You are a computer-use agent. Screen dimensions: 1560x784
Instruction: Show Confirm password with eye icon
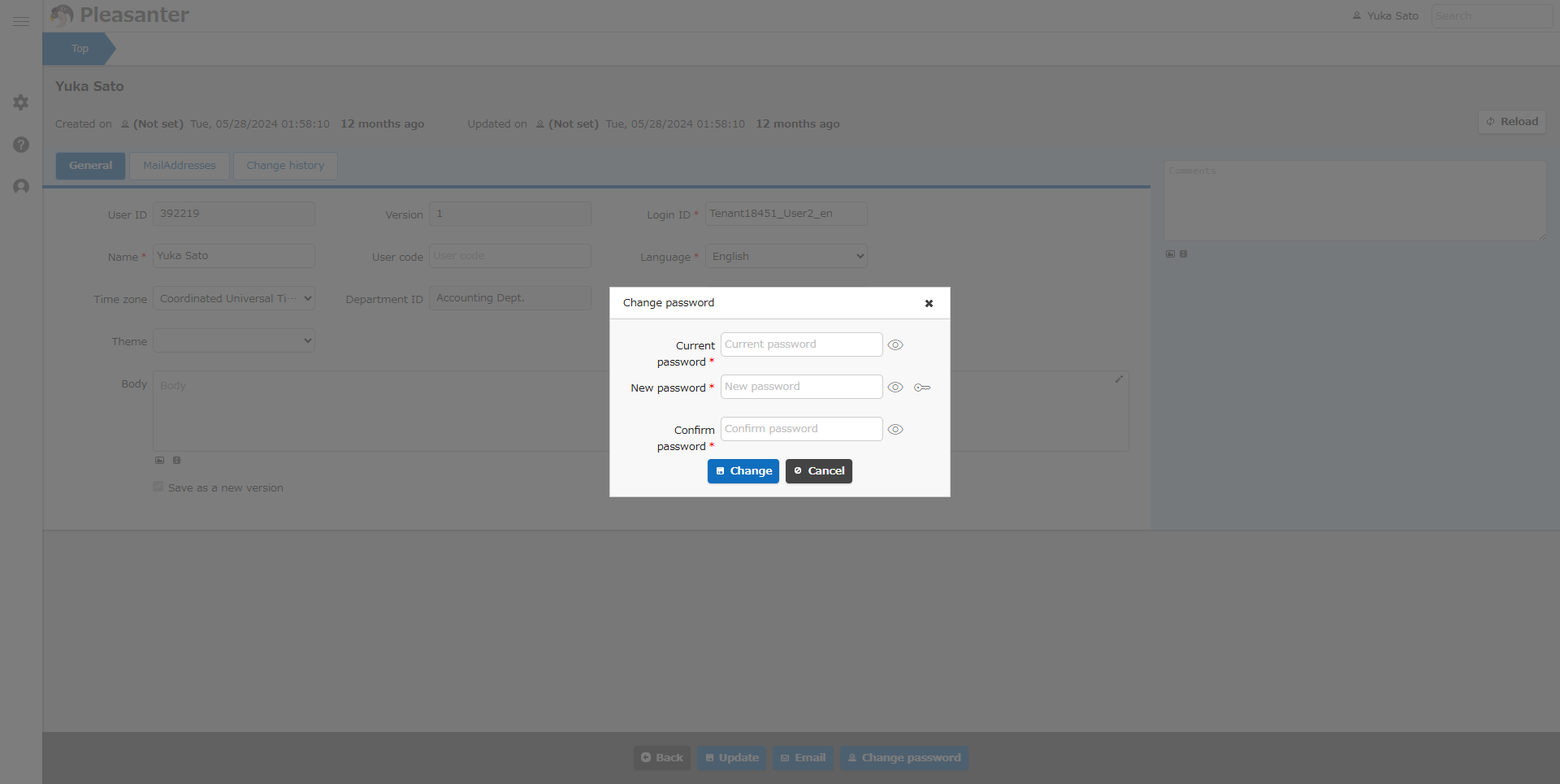click(x=895, y=430)
